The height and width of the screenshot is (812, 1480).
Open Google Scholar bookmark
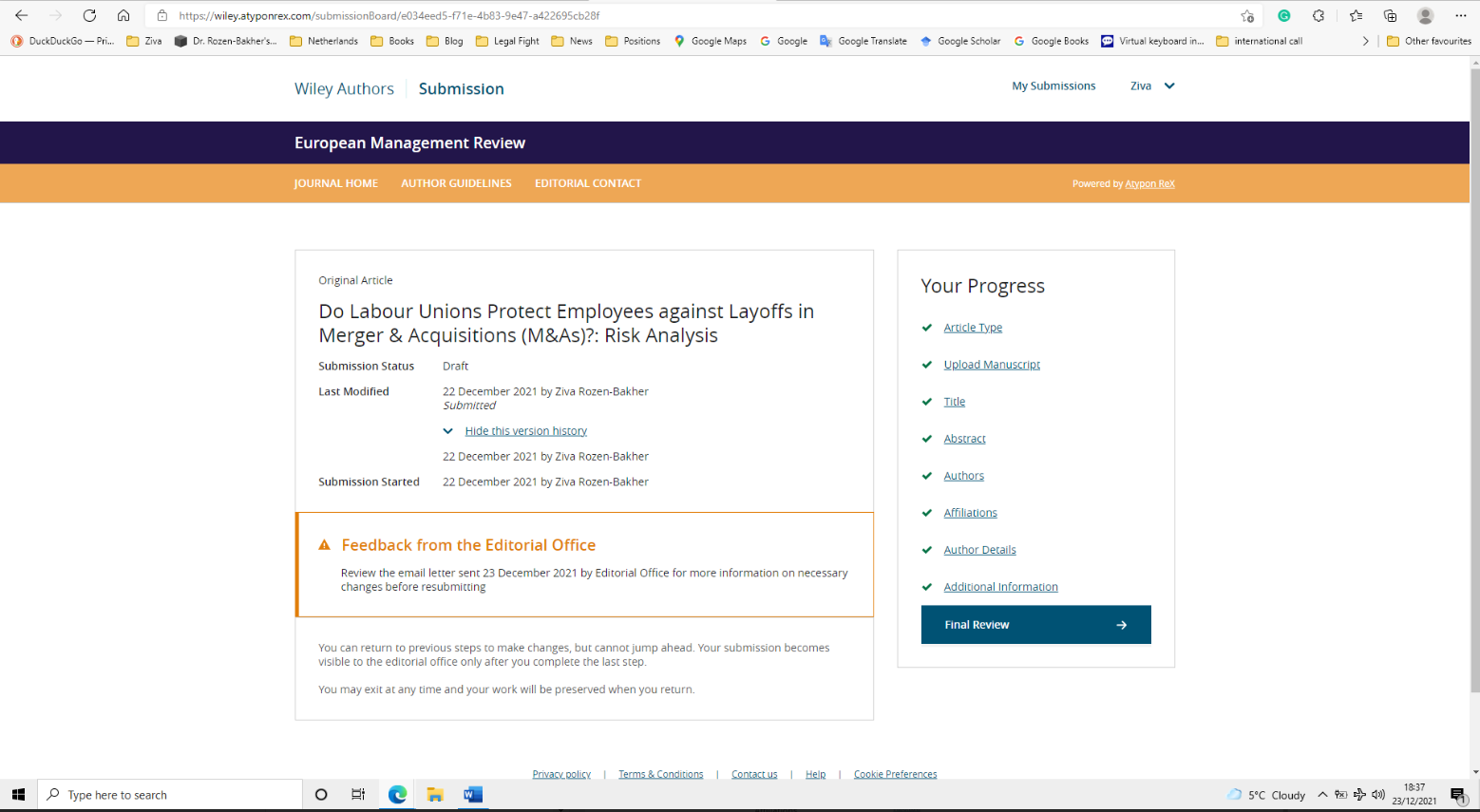[960, 41]
